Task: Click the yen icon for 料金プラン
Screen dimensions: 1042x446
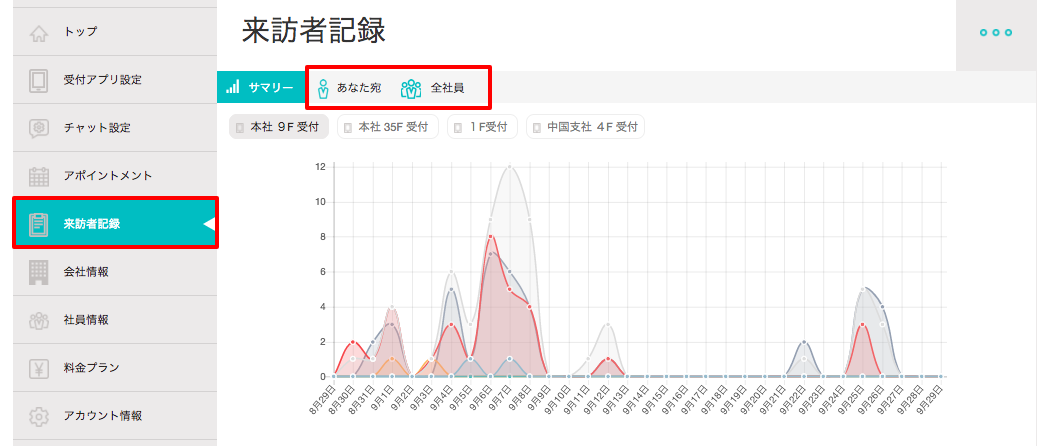Action: tap(39, 368)
